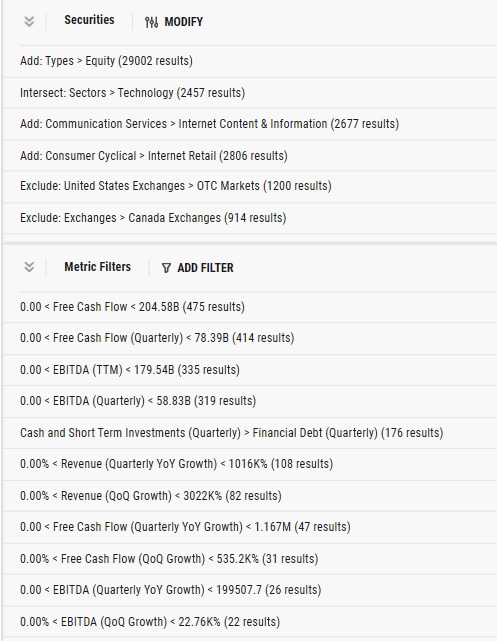Collapse the Securities section with the double chevron
The width and height of the screenshot is (497, 641).
(29, 21)
